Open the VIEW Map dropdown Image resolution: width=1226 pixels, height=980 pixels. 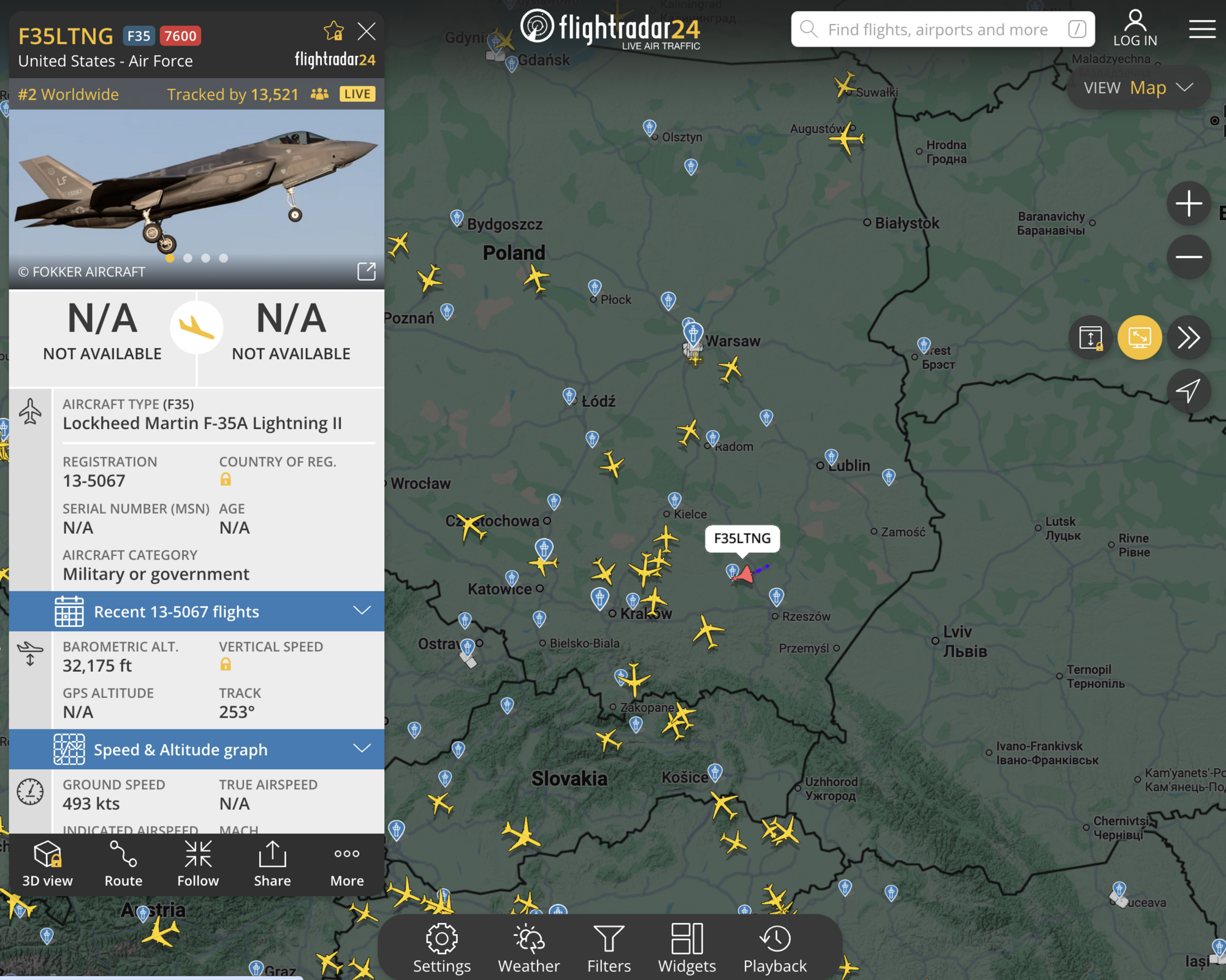click(x=1138, y=88)
